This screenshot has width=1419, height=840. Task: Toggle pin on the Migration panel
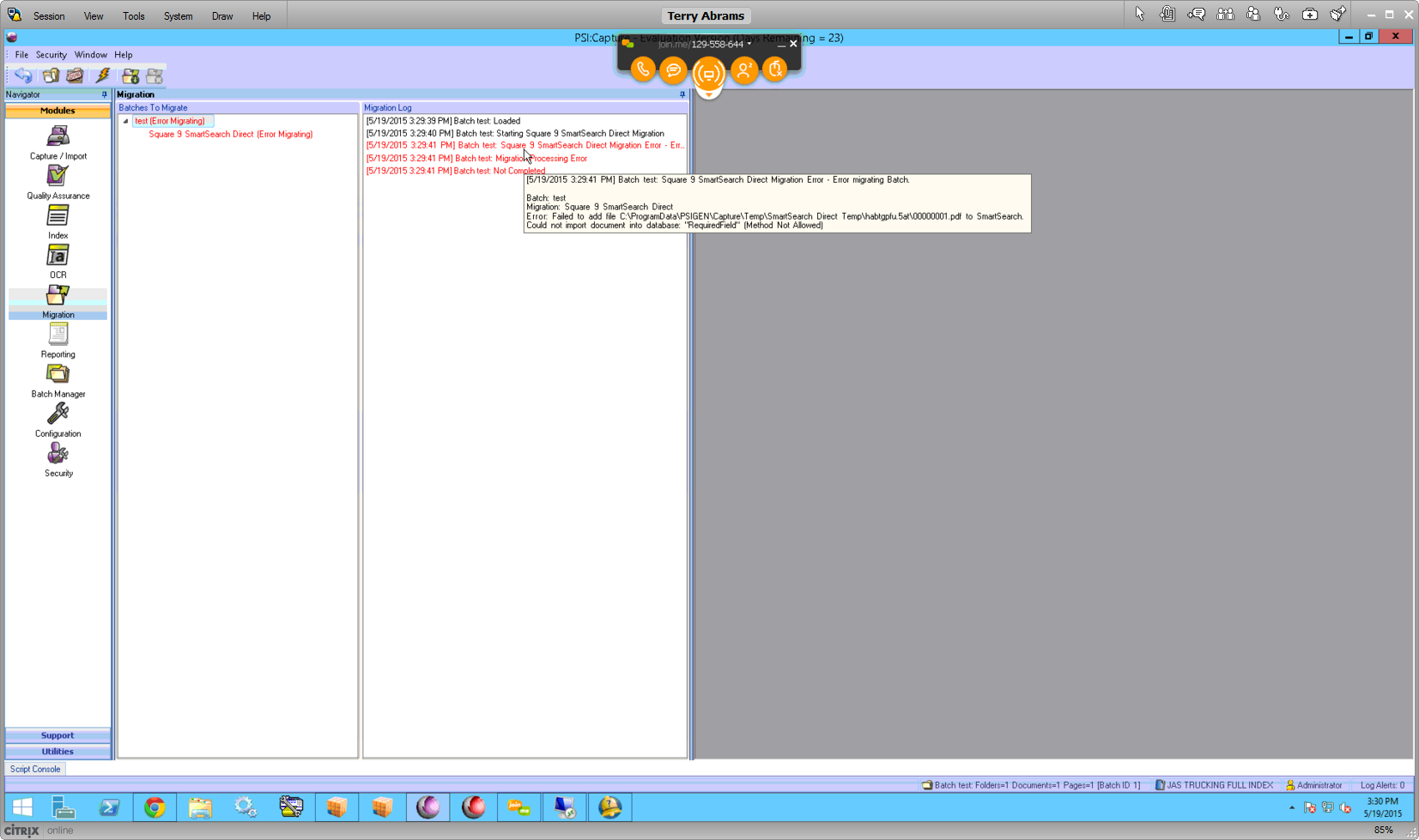tap(682, 94)
